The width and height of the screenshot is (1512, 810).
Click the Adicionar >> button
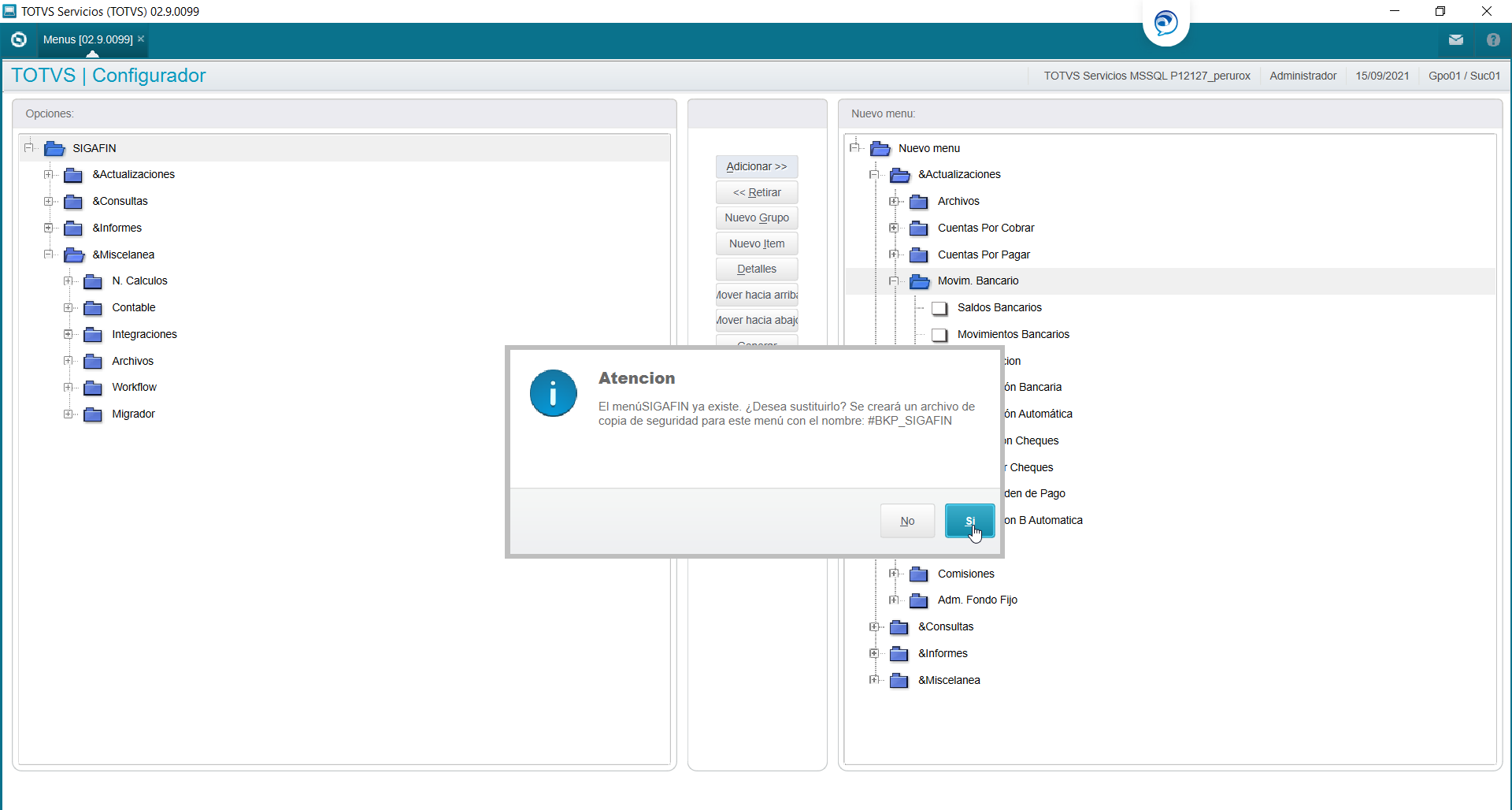coord(757,166)
